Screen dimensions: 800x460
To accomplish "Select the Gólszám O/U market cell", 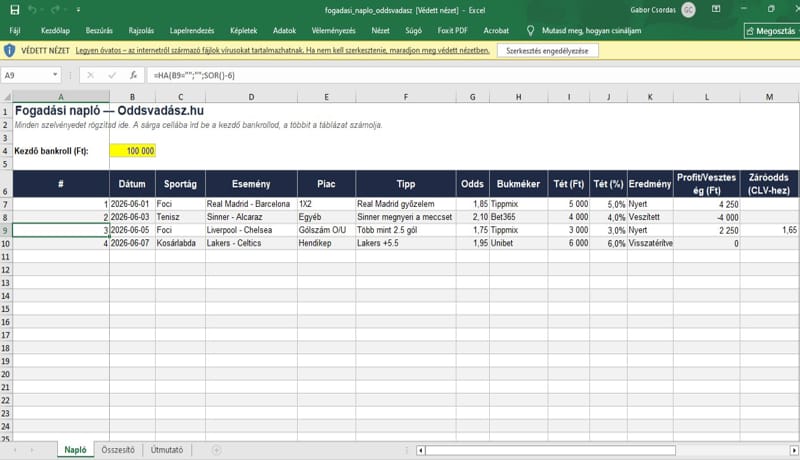I will point(326,230).
